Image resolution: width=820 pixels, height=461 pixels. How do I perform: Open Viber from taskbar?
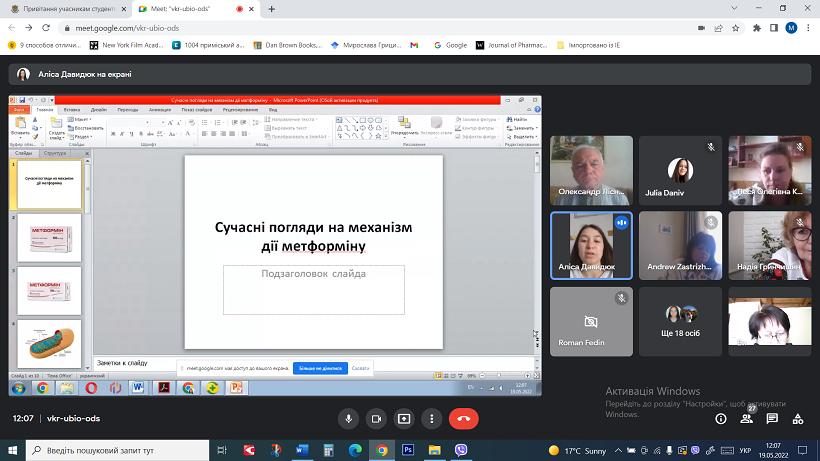pos(461,450)
